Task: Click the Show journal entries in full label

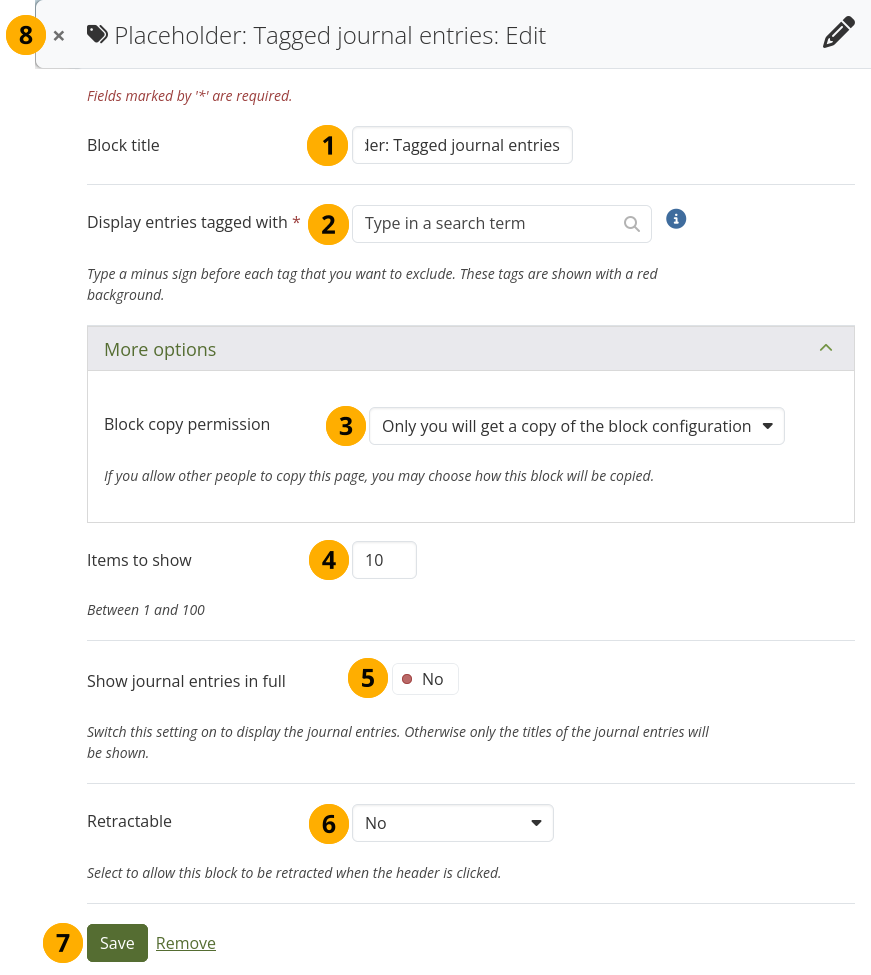Action: [x=186, y=681]
